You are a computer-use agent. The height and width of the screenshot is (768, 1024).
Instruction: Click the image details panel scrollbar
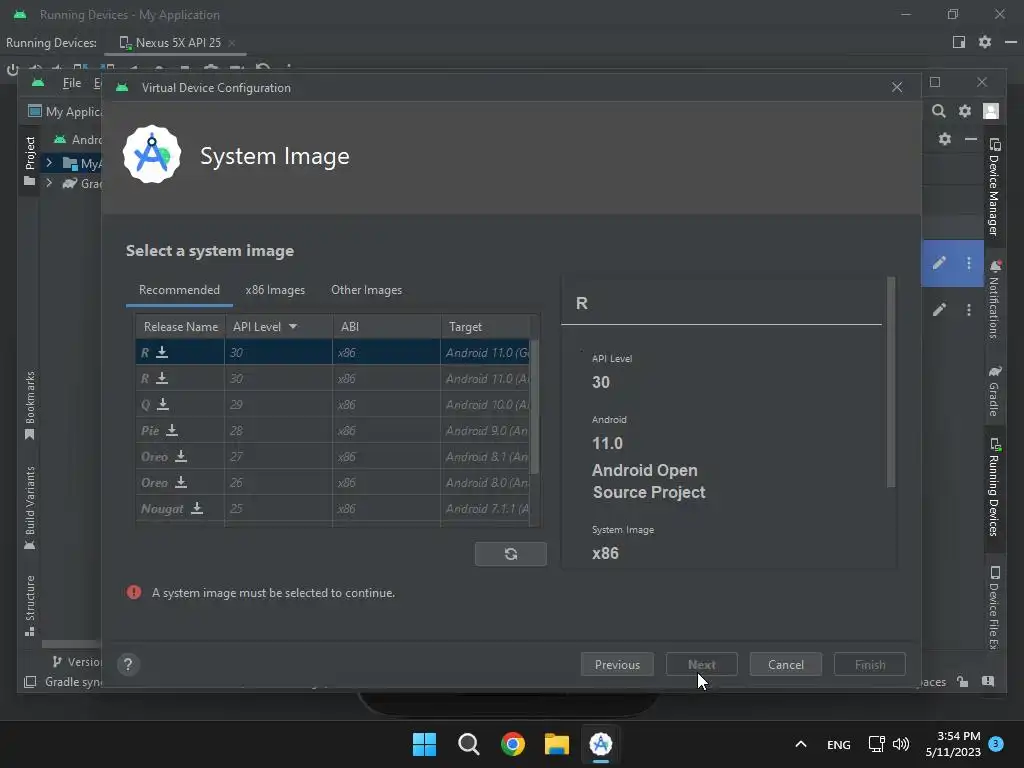coord(891,383)
